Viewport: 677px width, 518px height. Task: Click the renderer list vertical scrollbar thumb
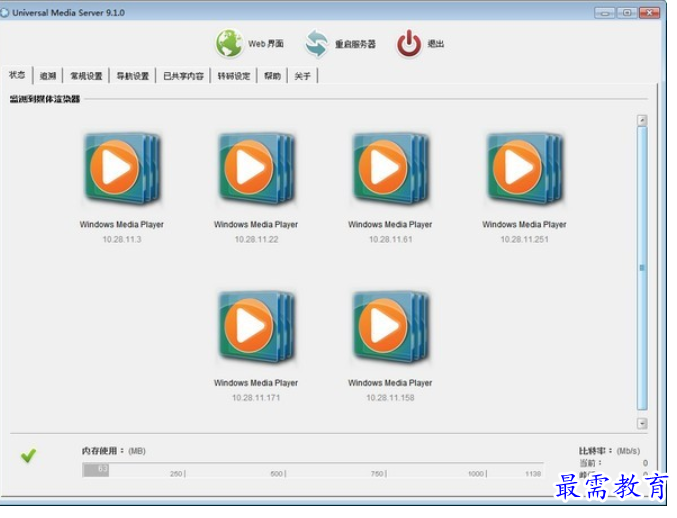pos(642,268)
